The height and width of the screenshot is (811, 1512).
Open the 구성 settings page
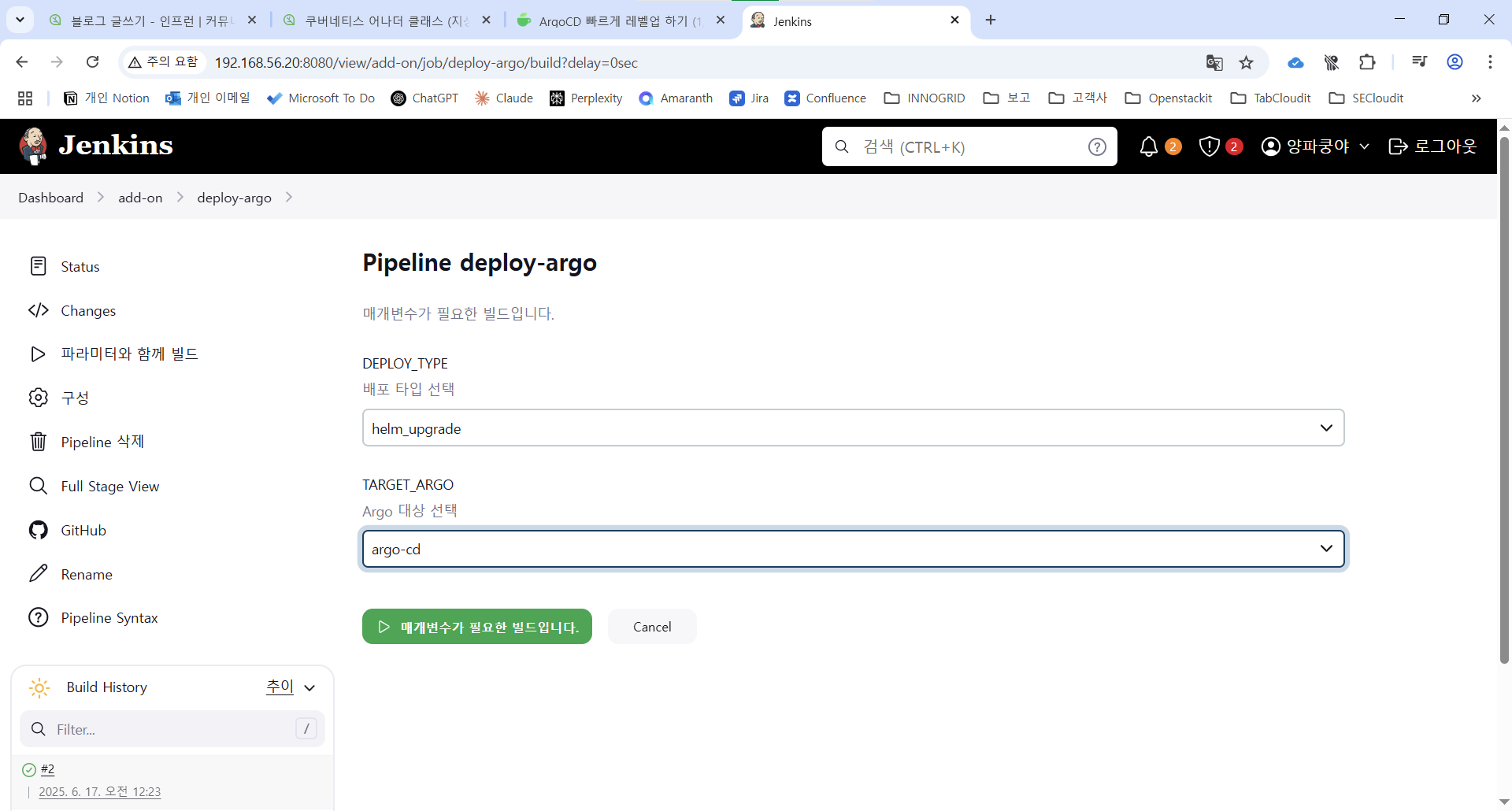tap(75, 398)
